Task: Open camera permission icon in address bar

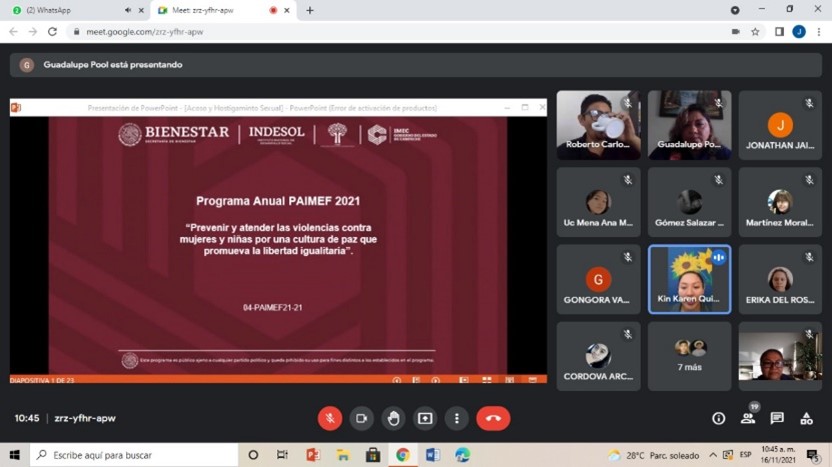Action: pos(735,32)
